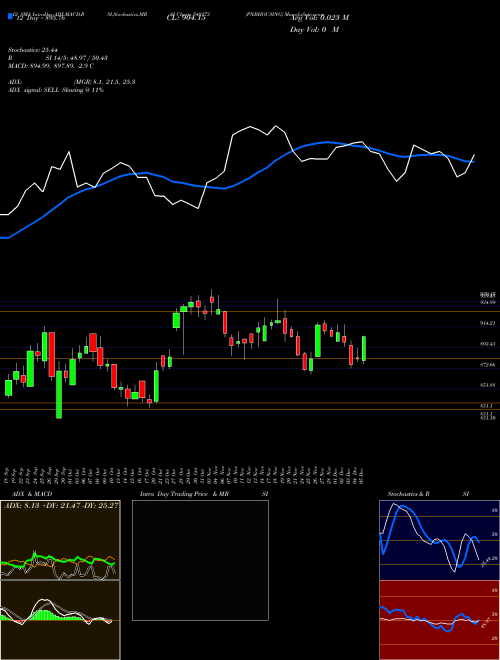The image size is (500, 660).
Task: Open the red RSI mini chart
Action: coord(439,620)
